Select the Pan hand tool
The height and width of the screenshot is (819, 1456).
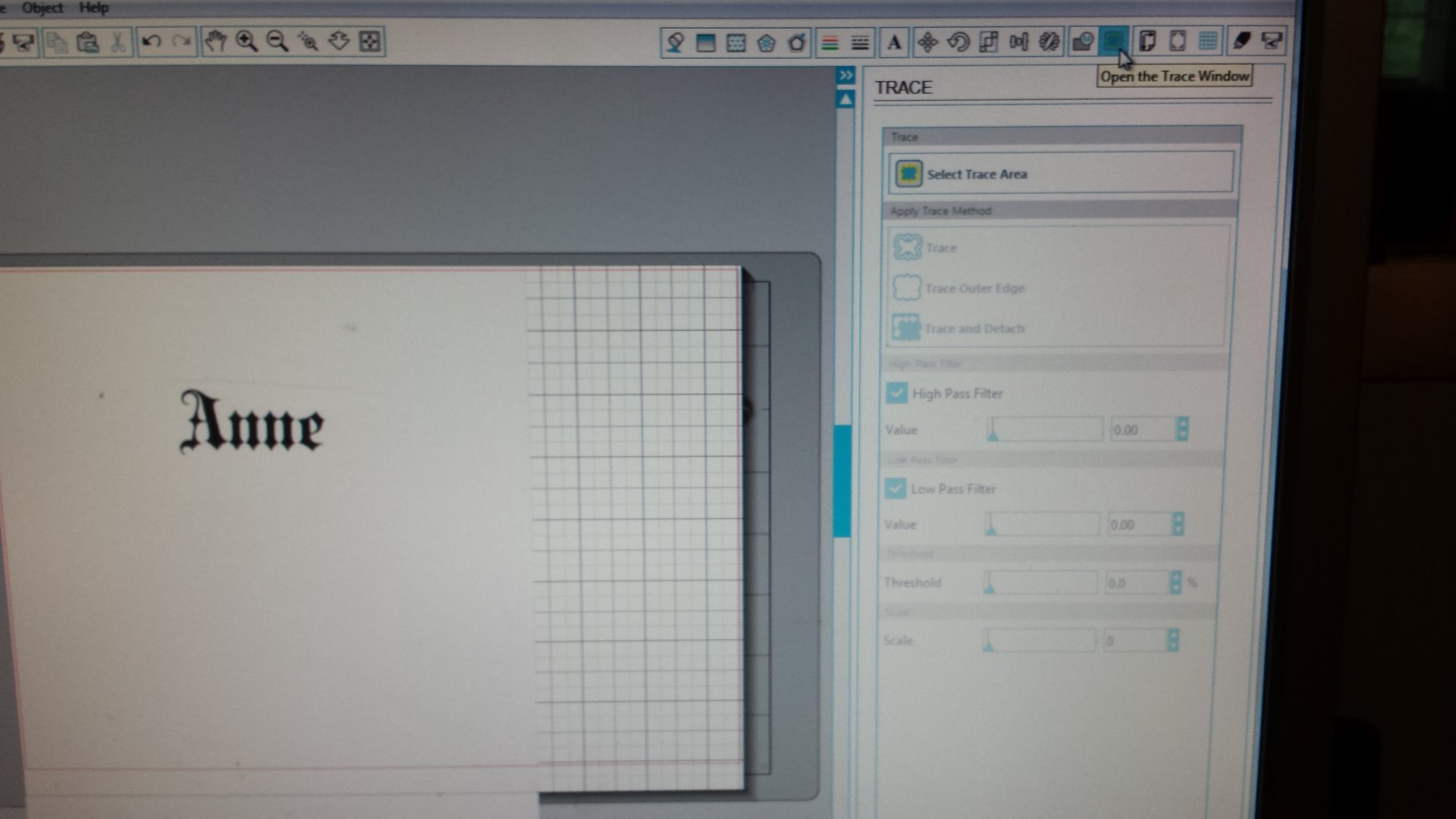[x=215, y=41]
